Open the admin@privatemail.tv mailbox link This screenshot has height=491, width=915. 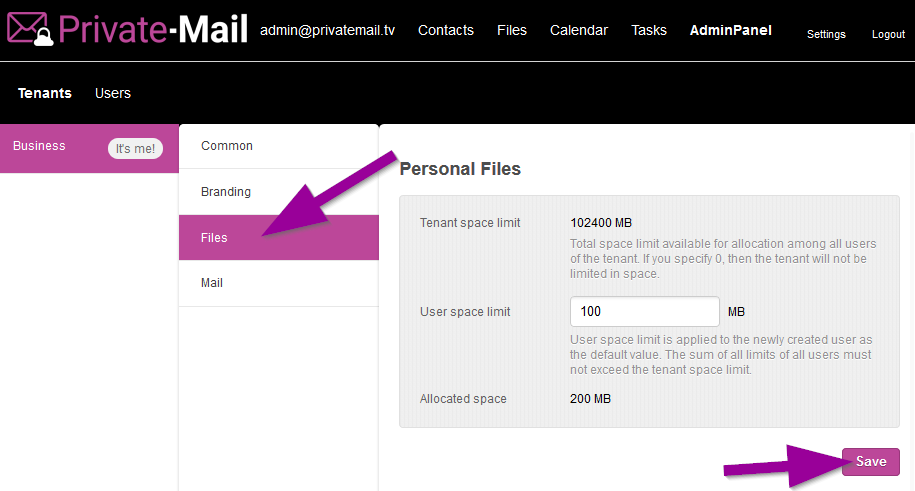coord(327,30)
